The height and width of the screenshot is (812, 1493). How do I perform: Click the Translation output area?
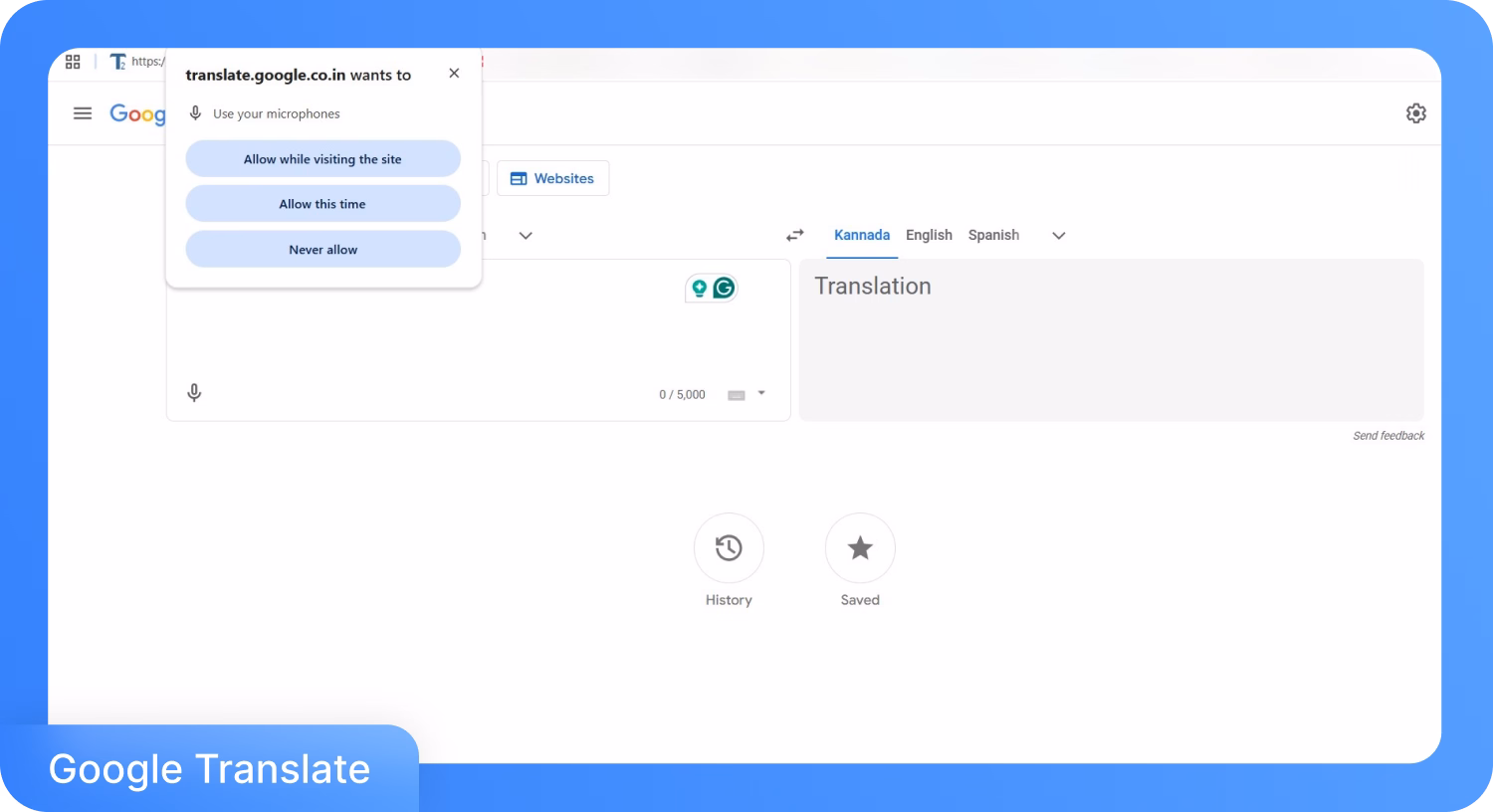pos(1111,340)
